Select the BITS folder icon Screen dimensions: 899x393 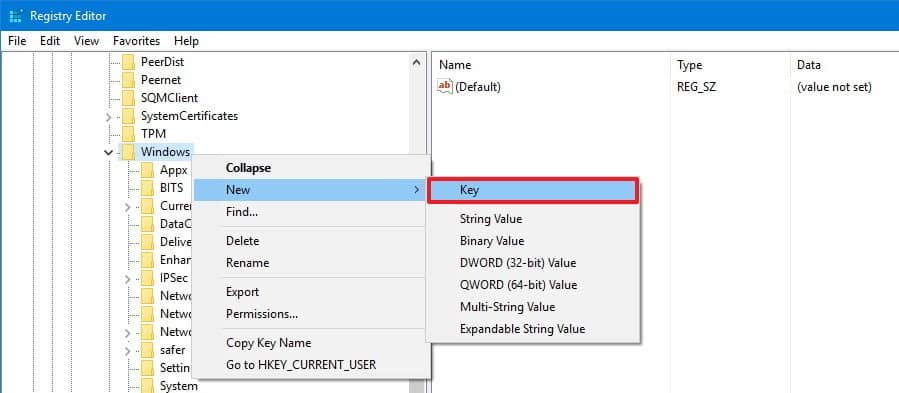pos(147,188)
